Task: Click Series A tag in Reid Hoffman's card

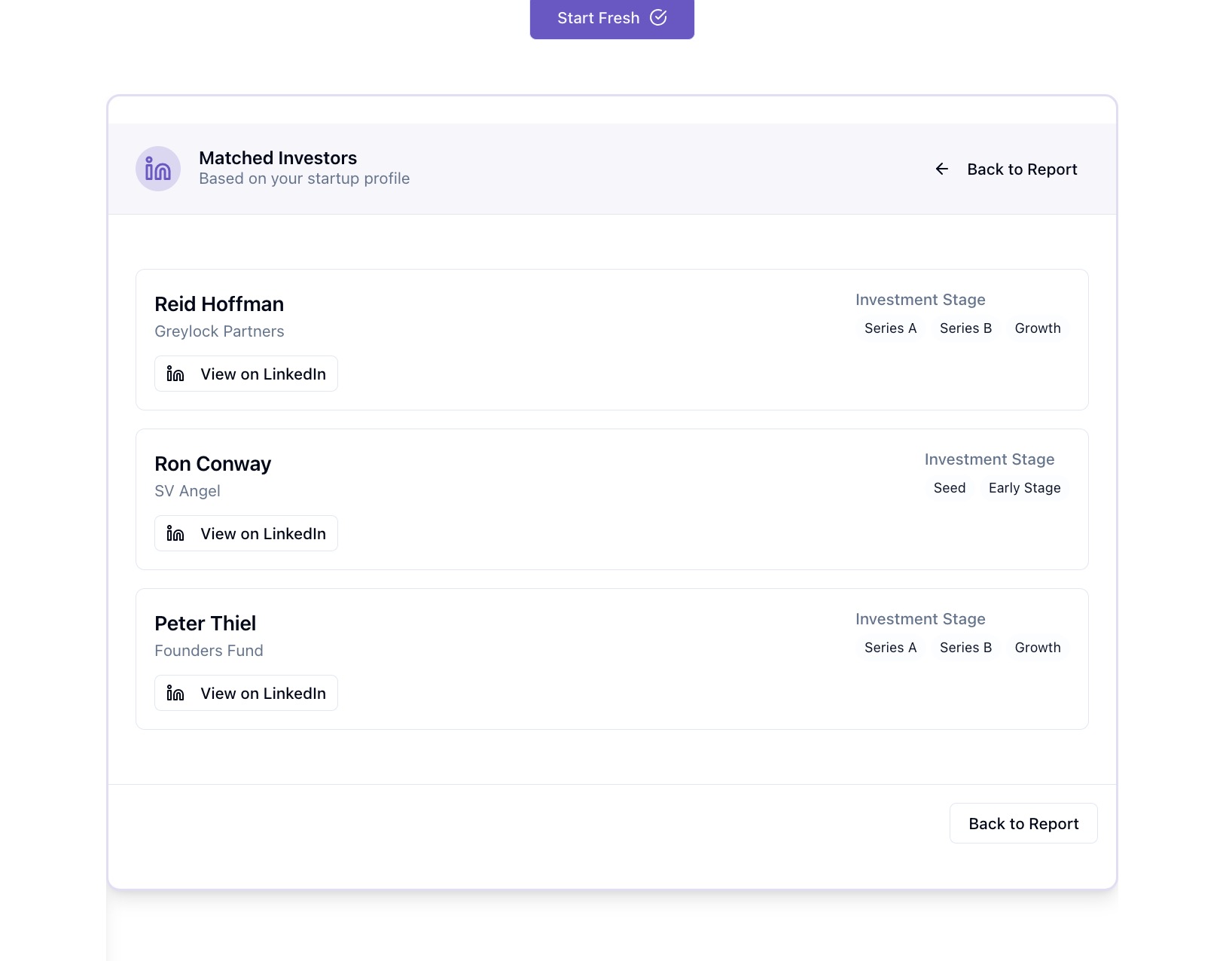Action: pos(890,328)
